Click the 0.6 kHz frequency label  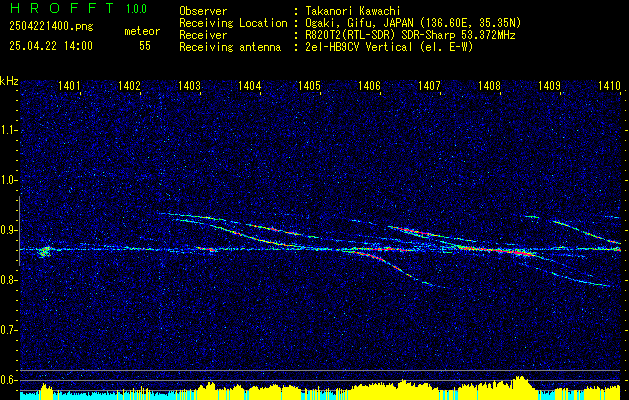tap(8, 380)
